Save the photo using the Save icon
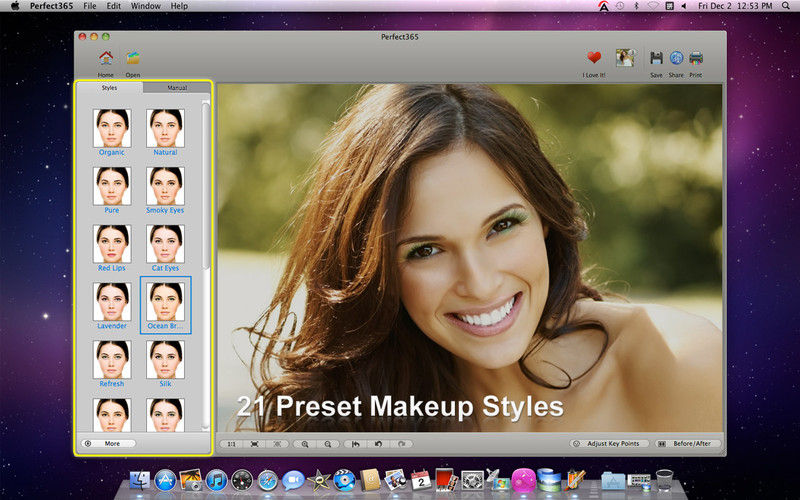This screenshot has width=800, height=500. pos(656,58)
